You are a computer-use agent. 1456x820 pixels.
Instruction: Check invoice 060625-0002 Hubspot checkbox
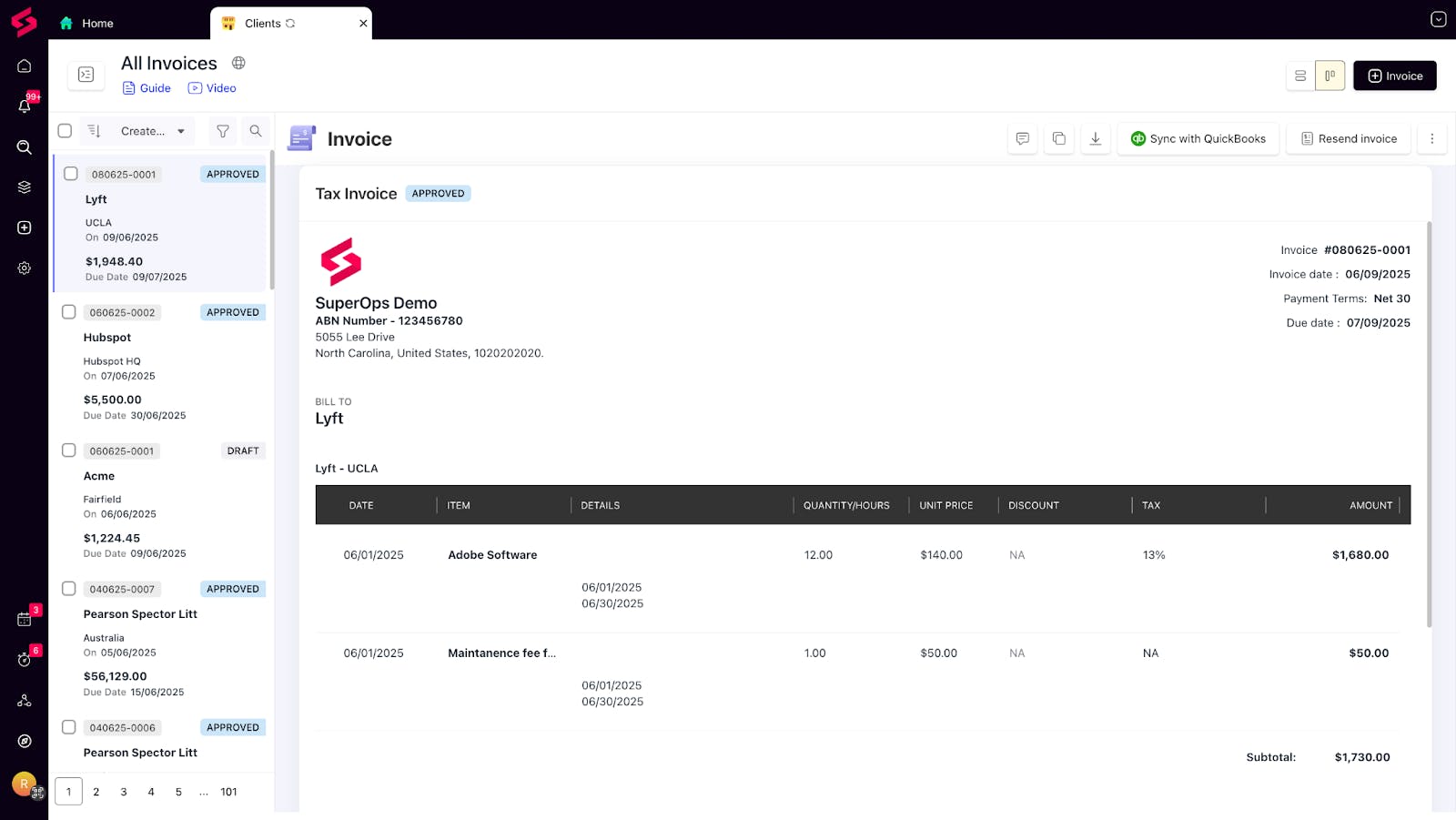(x=68, y=312)
